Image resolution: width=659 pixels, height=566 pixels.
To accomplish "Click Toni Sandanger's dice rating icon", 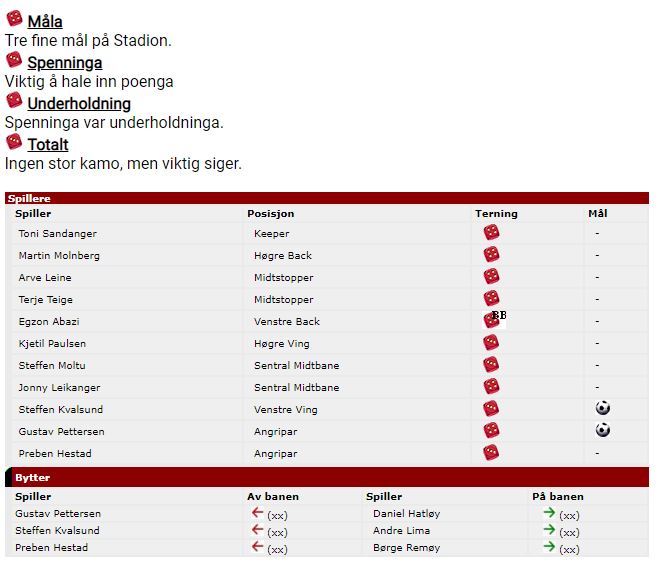I will tap(491, 232).
